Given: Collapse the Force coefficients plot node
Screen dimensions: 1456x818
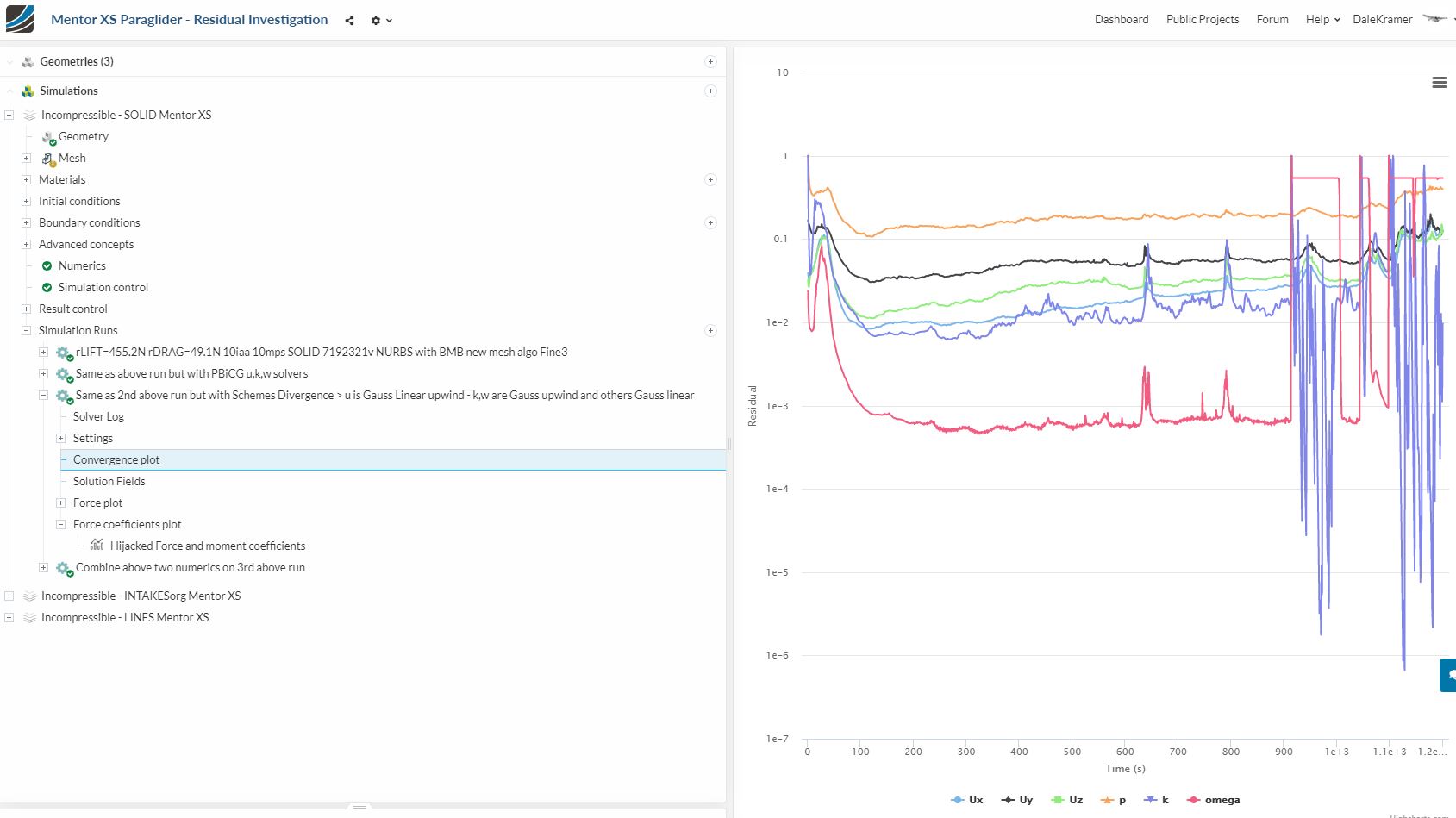Looking at the screenshot, I should click(x=60, y=524).
